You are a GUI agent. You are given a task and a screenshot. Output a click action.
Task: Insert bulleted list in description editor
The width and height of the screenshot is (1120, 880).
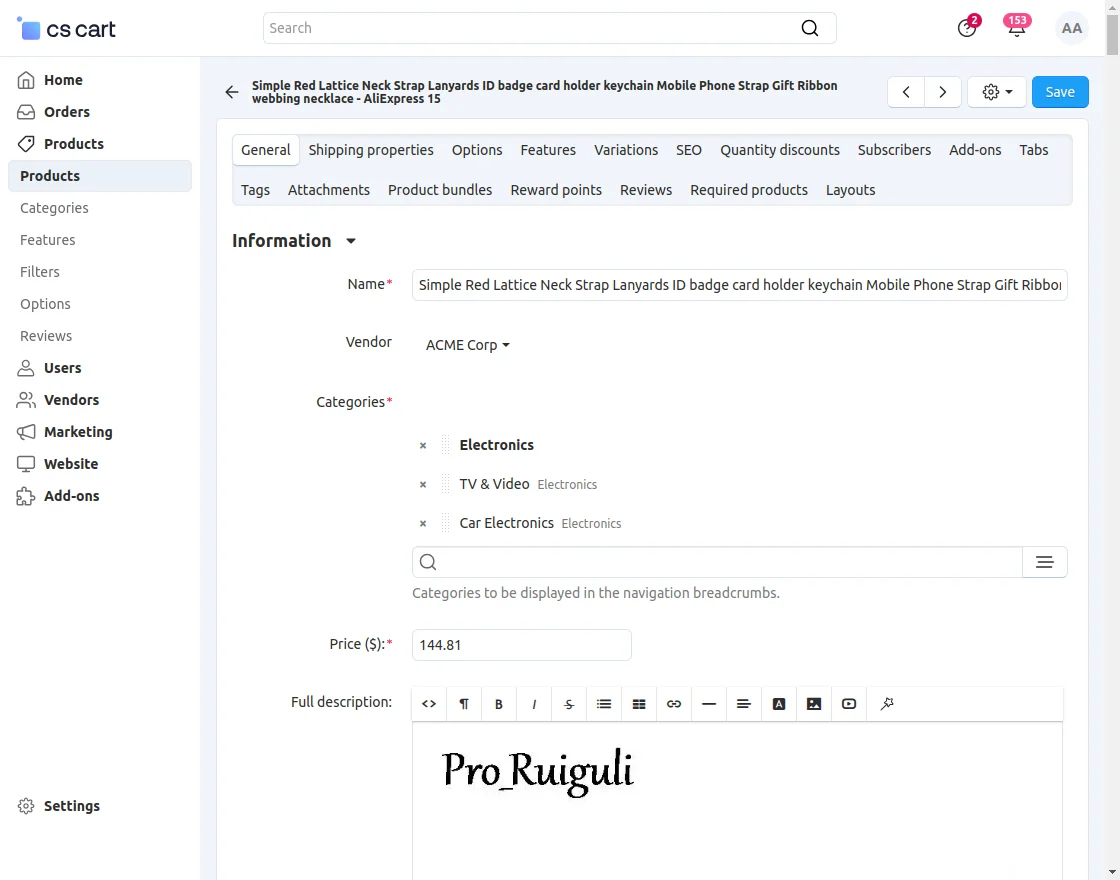[604, 704]
